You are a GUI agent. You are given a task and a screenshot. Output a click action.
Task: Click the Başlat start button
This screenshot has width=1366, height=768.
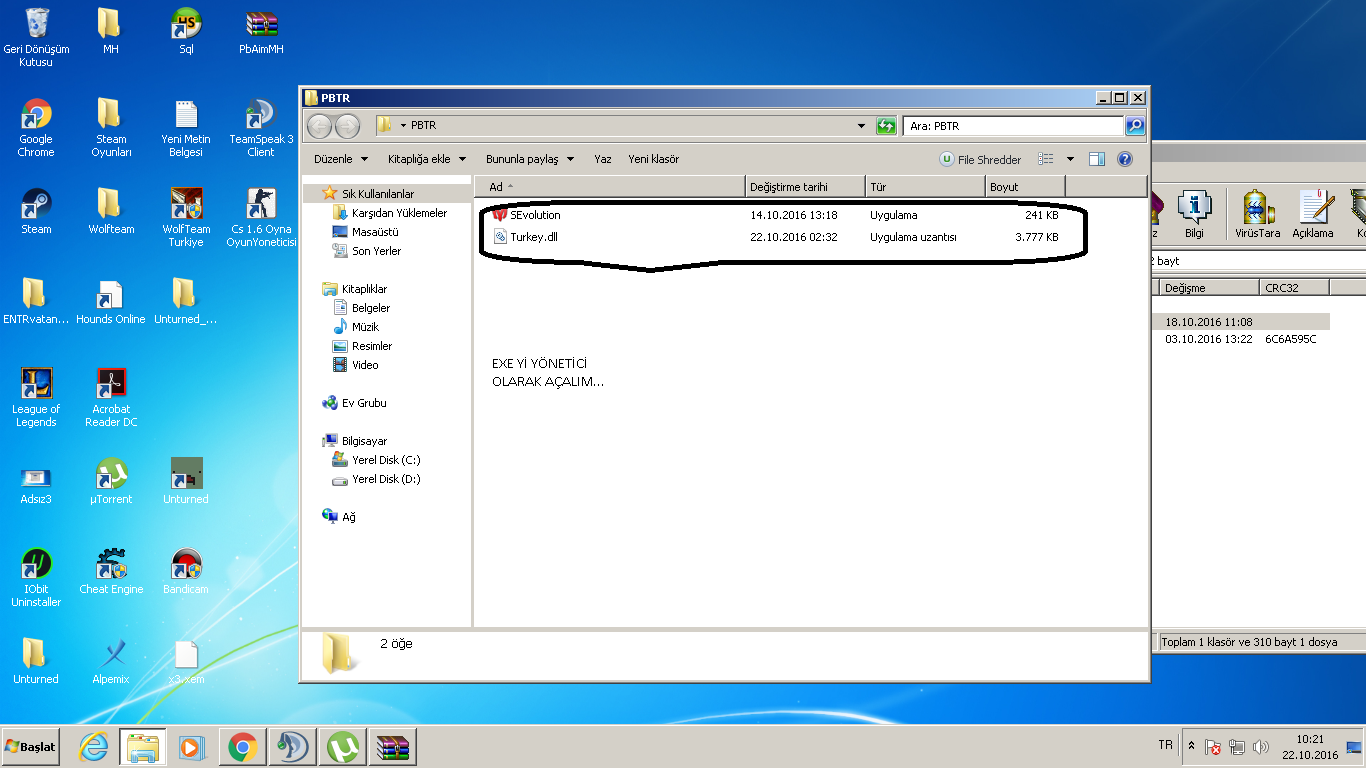click(30, 746)
